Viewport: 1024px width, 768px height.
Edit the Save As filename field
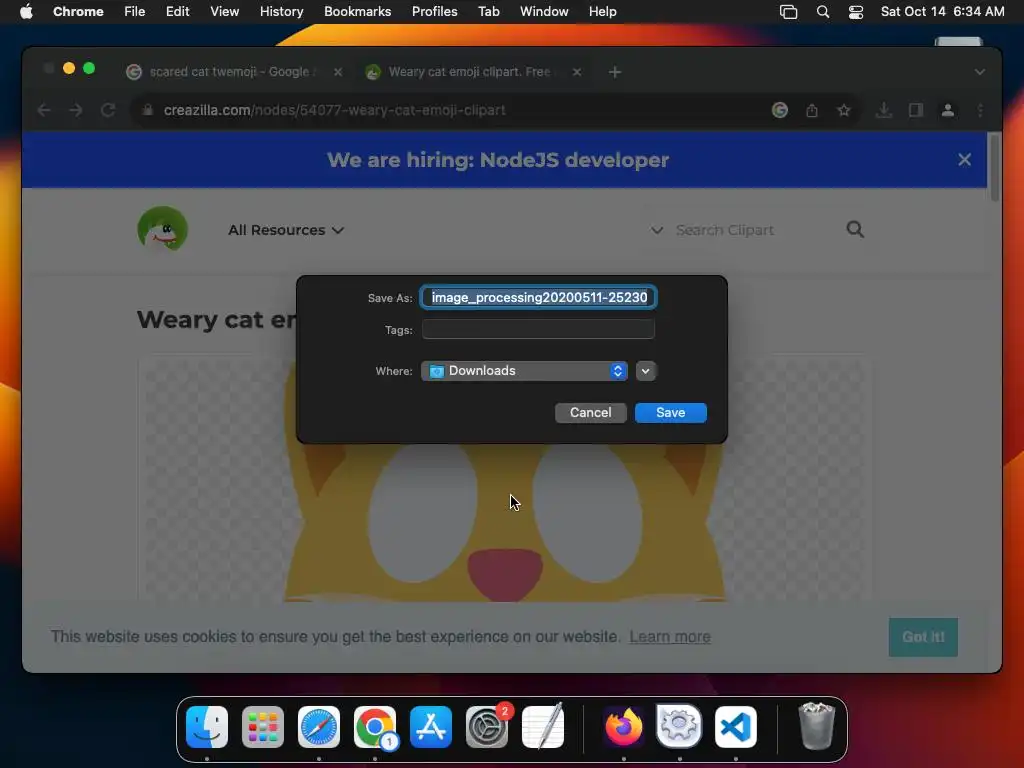coord(539,298)
